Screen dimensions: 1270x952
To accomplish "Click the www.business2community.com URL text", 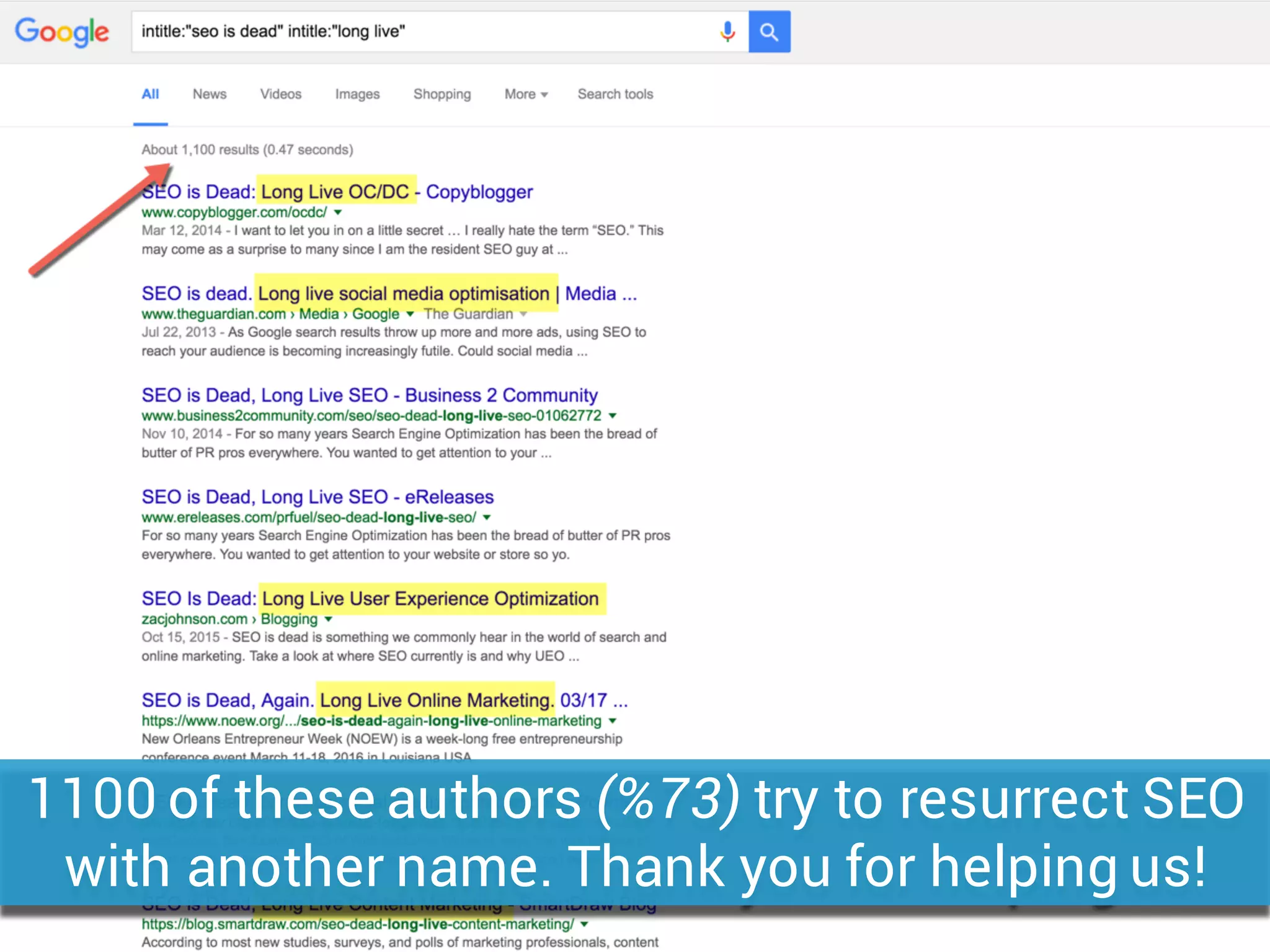I will coord(371,415).
